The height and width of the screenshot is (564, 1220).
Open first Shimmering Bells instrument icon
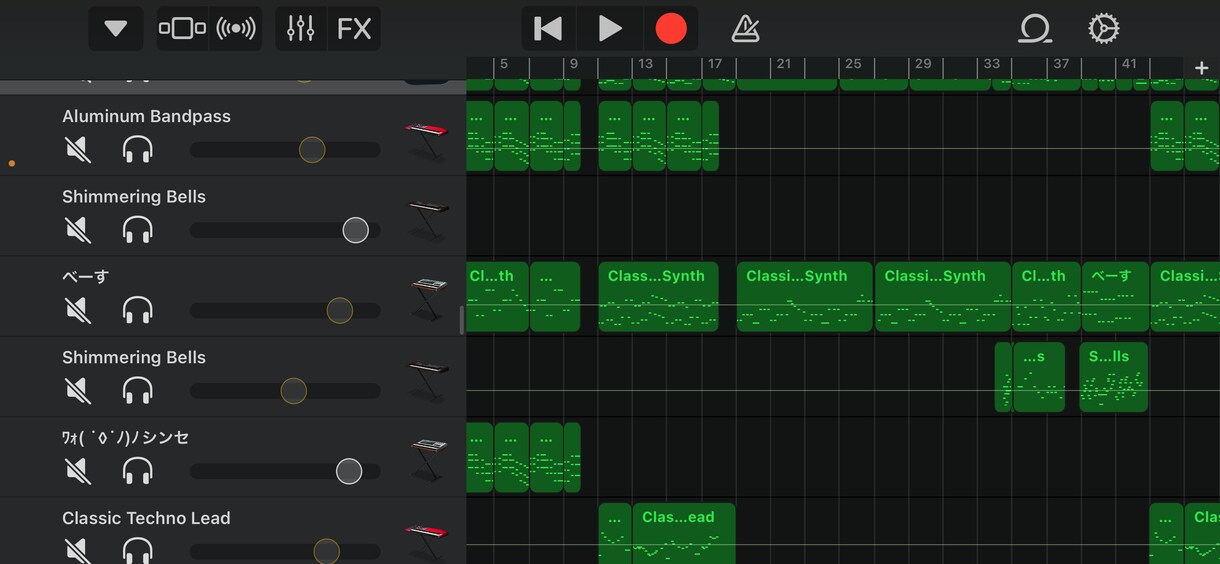point(427,220)
